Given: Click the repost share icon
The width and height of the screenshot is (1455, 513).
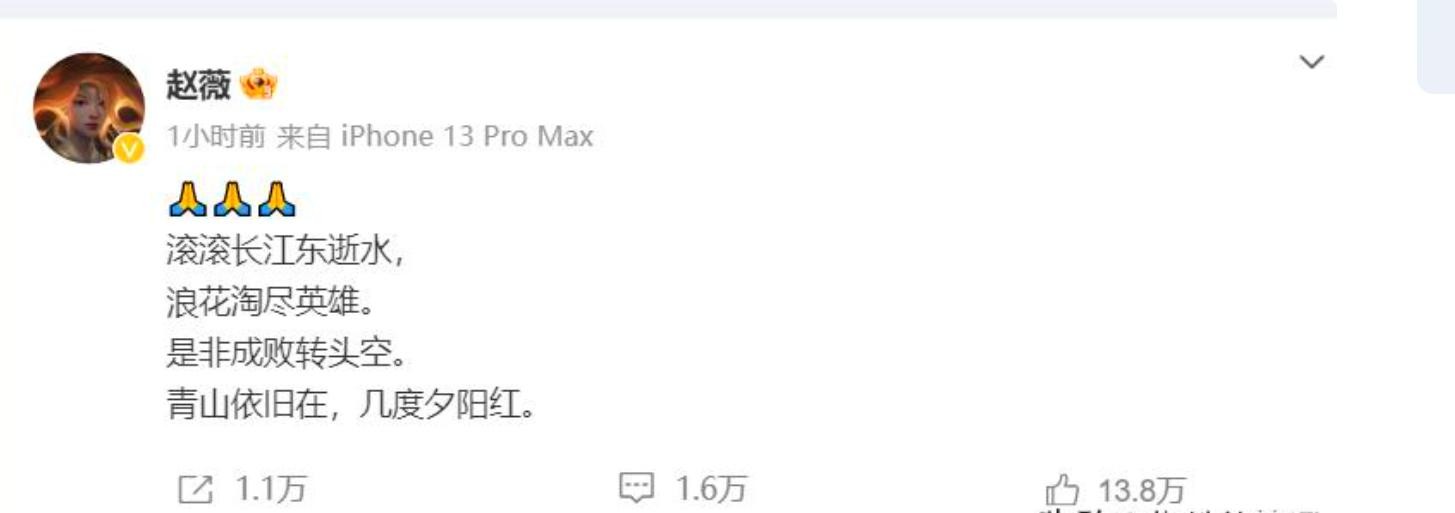Looking at the screenshot, I should point(195,489).
